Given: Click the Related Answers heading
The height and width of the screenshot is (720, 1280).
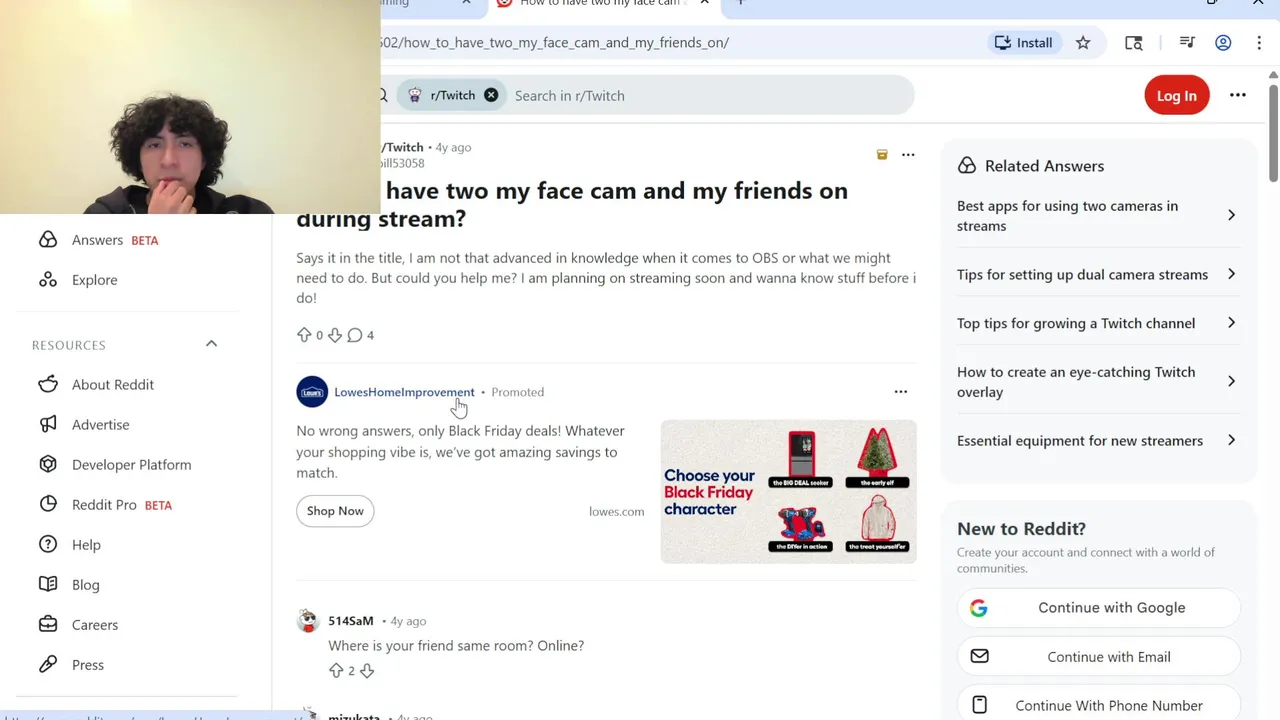Looking at the screenshot, I should coord(1044,166).
